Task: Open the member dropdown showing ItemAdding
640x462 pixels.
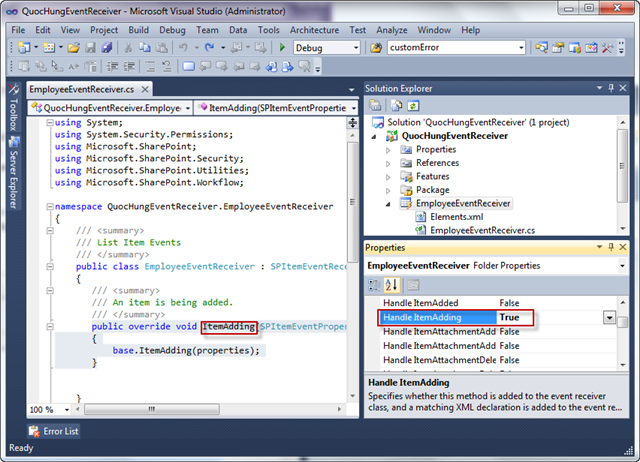Action: [x=353, y=108]
